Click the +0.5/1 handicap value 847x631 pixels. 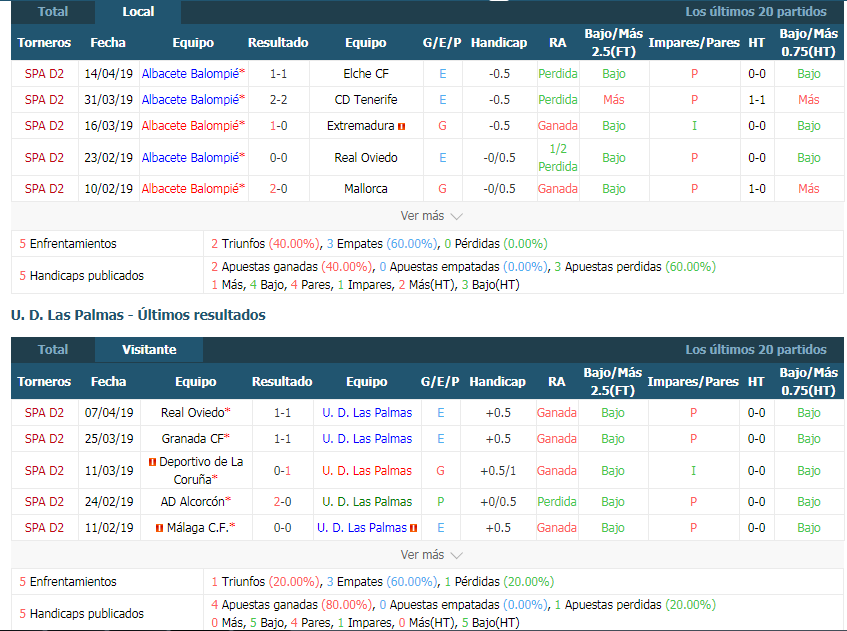(498, 471)
